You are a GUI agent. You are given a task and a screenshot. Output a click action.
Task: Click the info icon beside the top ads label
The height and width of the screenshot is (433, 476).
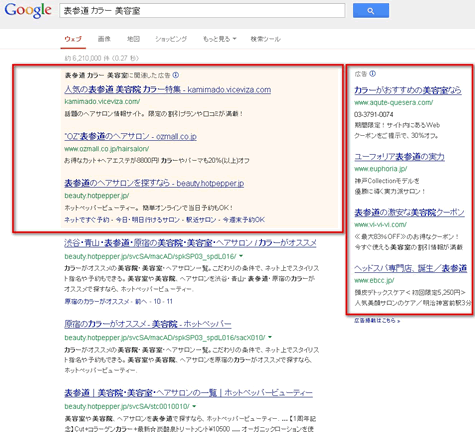click(176, 75)
